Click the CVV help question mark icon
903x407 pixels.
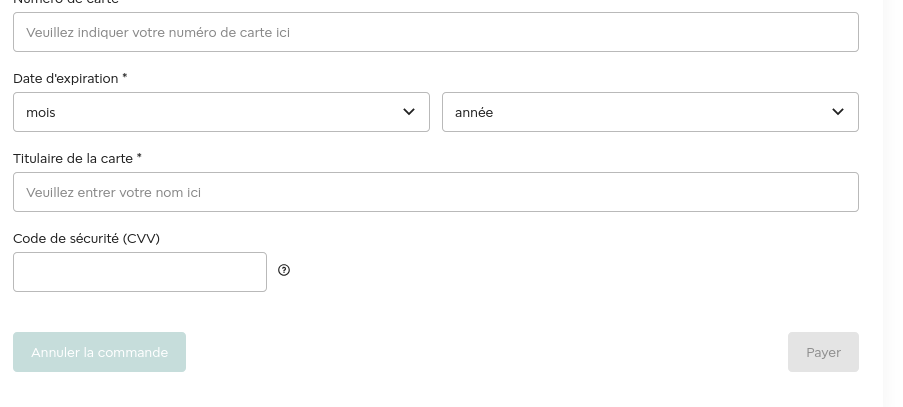pos(284,270)
